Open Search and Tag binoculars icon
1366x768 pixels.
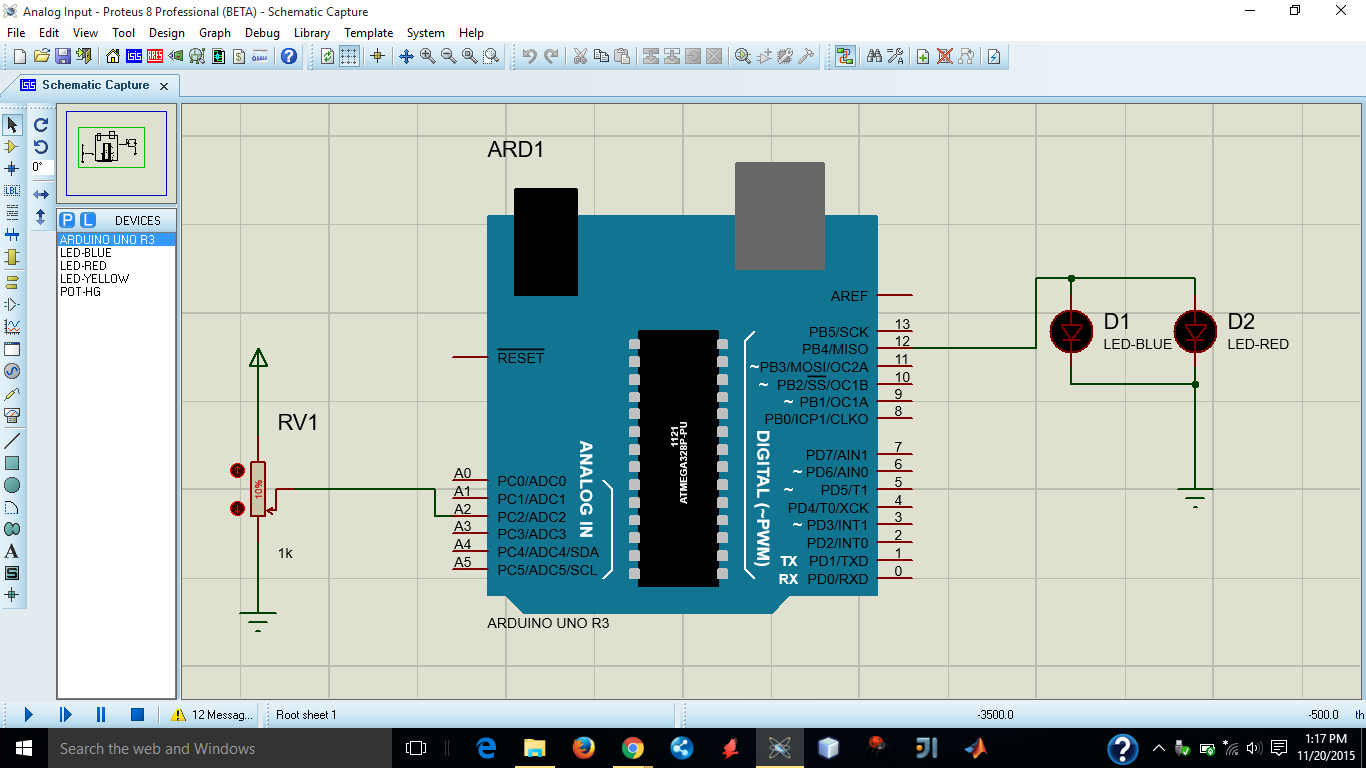(x=874, y=56)
